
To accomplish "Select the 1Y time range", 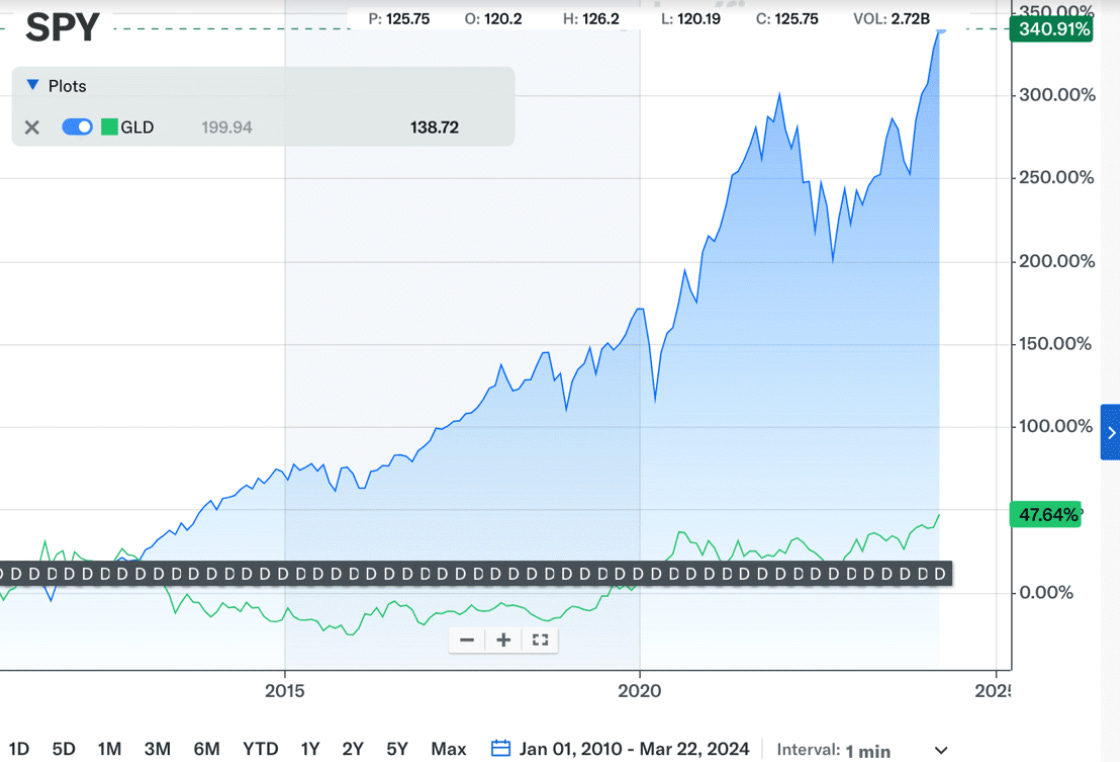I will point(309,748).
